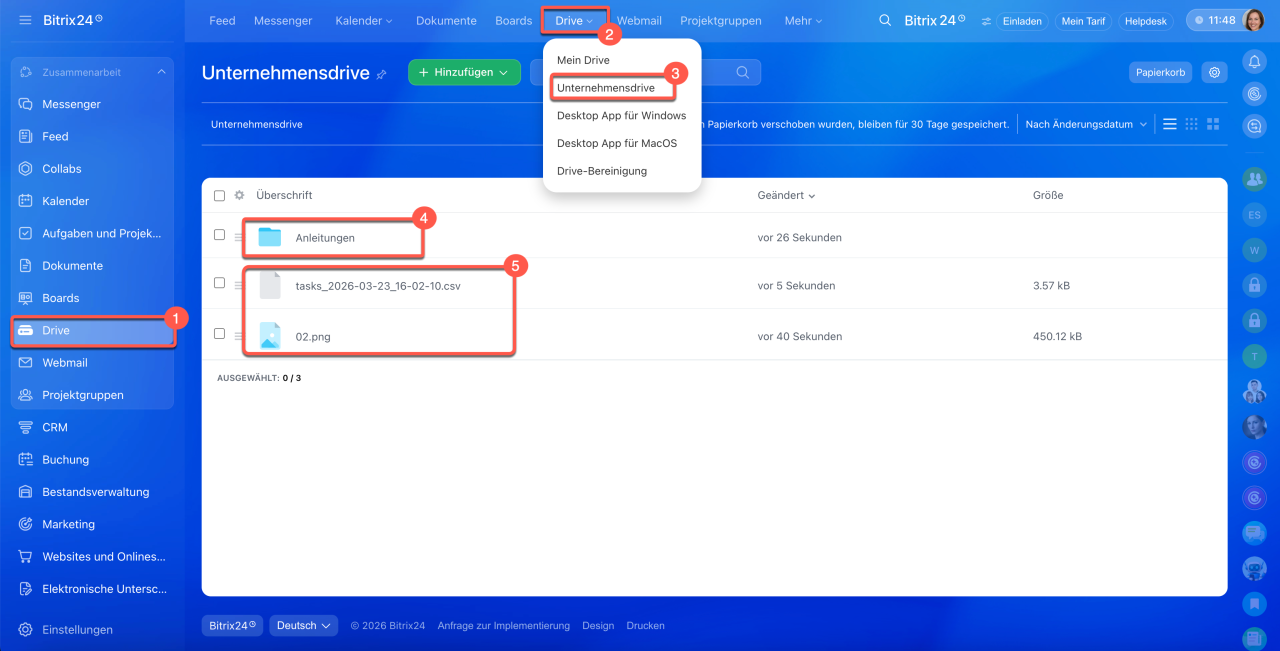Click Anfrage zur Implementierung footer link

[x=504, y=626]
